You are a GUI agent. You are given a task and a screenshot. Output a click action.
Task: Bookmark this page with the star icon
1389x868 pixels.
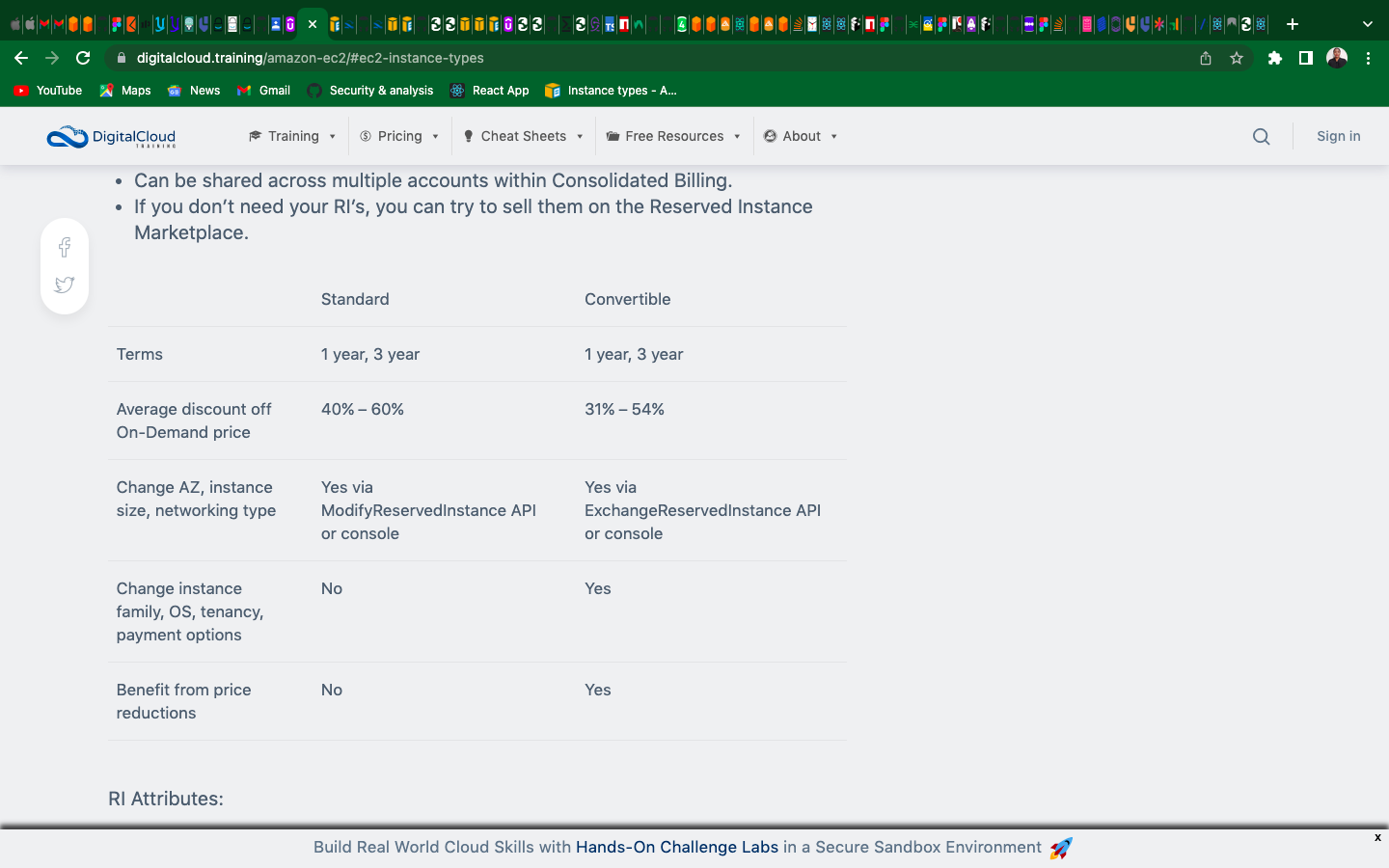coord(1237,58)
